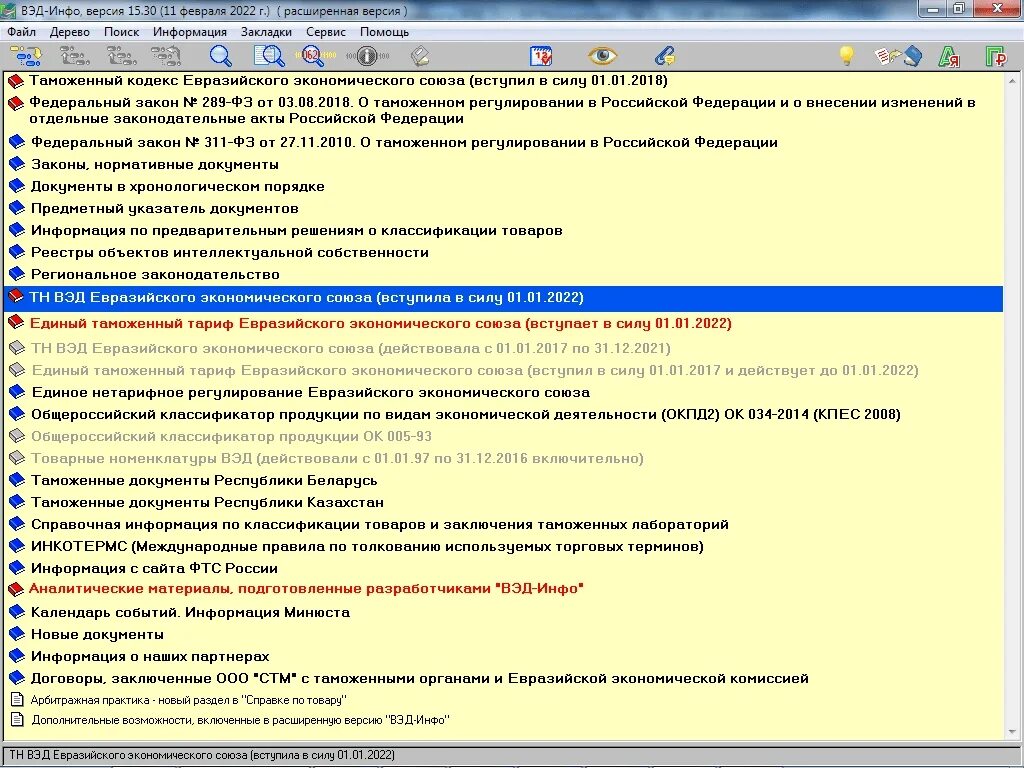Click book icon beside Законы, нормативные документы

16,165
